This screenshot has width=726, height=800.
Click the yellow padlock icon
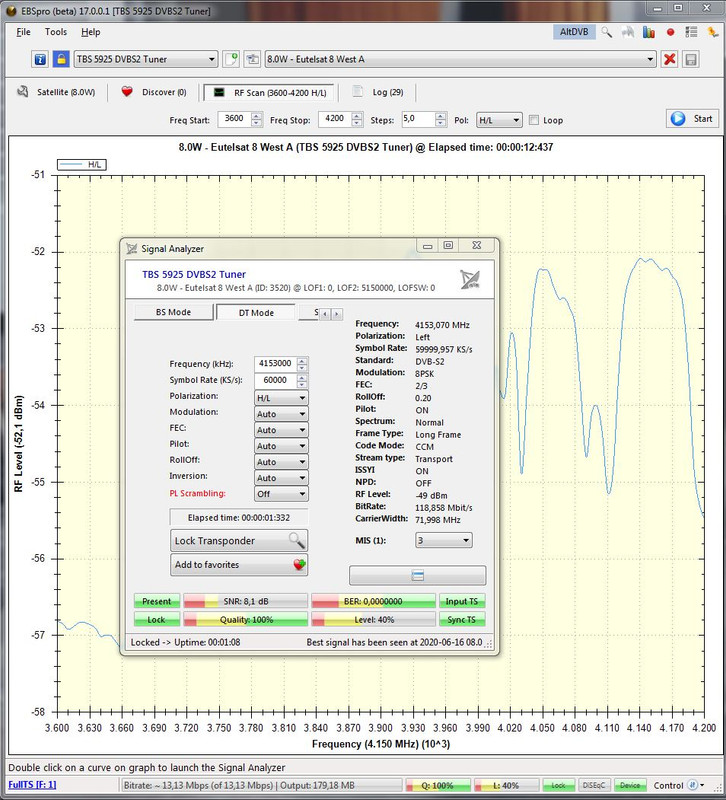coord(61,59)
